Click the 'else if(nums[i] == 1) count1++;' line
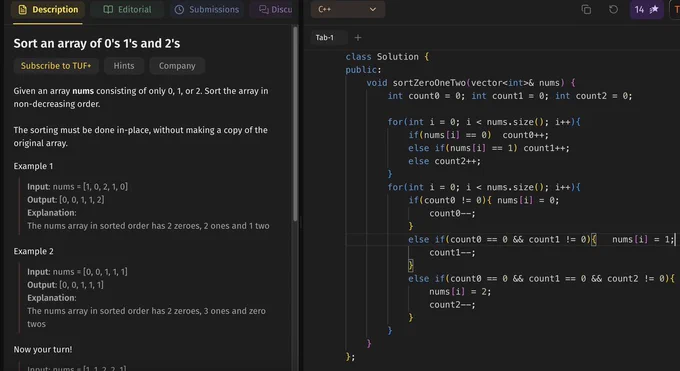This screenshot has height=371, width=680. click(489, 148)
